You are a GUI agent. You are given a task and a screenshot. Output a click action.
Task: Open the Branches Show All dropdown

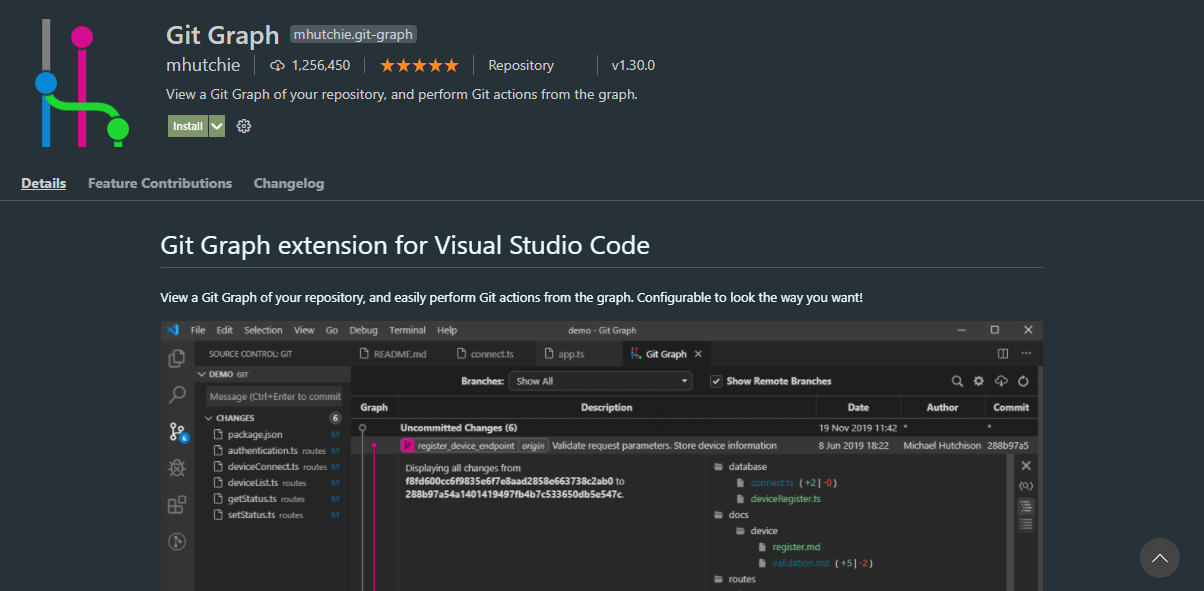click(600, 381)
